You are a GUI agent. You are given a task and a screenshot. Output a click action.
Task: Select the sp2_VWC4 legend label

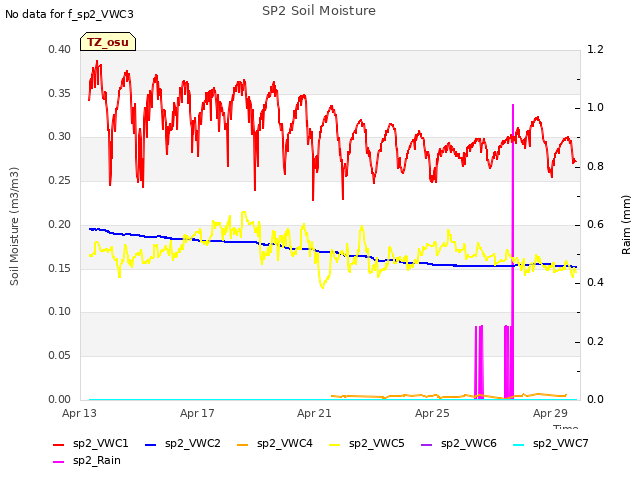coord(284,444)
